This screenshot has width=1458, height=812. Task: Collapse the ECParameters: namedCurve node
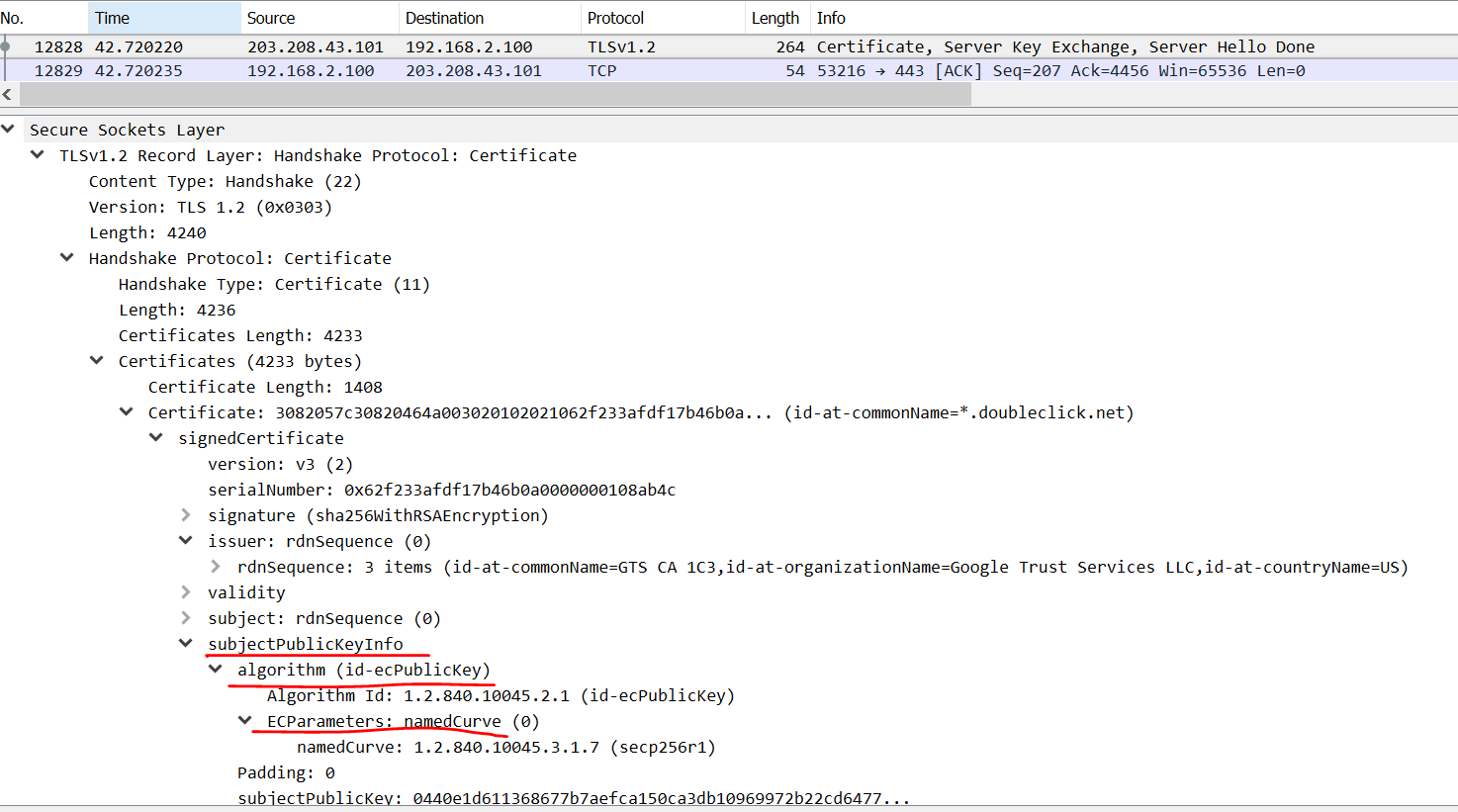[244, 721]
